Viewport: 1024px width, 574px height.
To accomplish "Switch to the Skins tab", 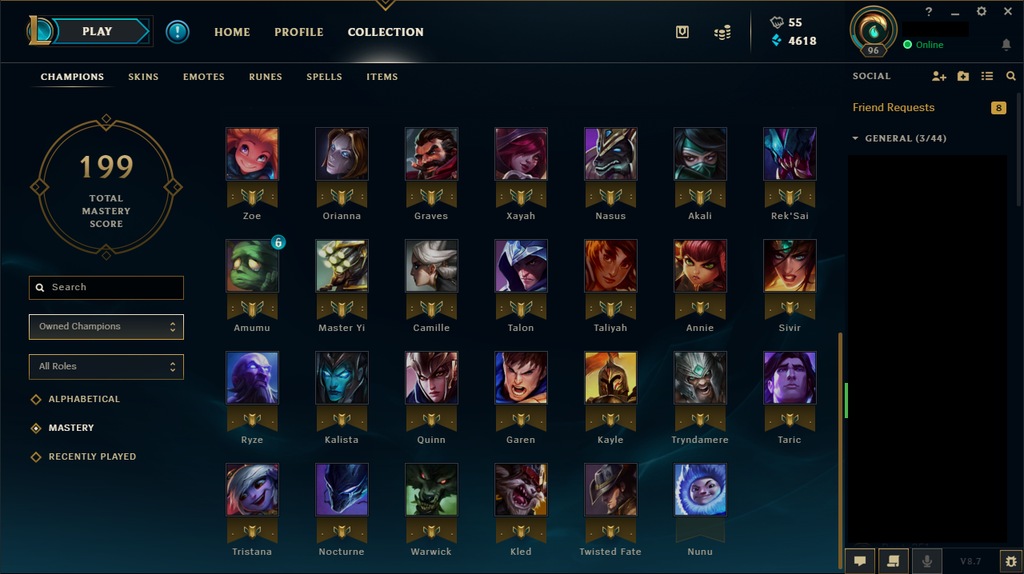I will tap(143, 76).
